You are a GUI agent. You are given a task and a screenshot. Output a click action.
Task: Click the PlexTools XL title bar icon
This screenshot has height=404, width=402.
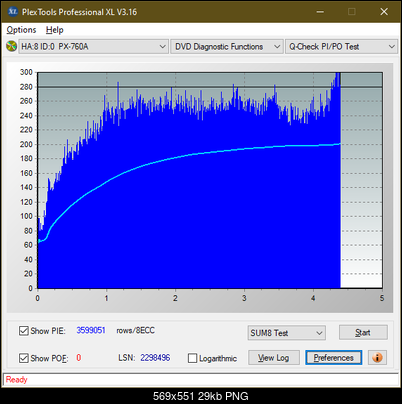coord(12,12)
